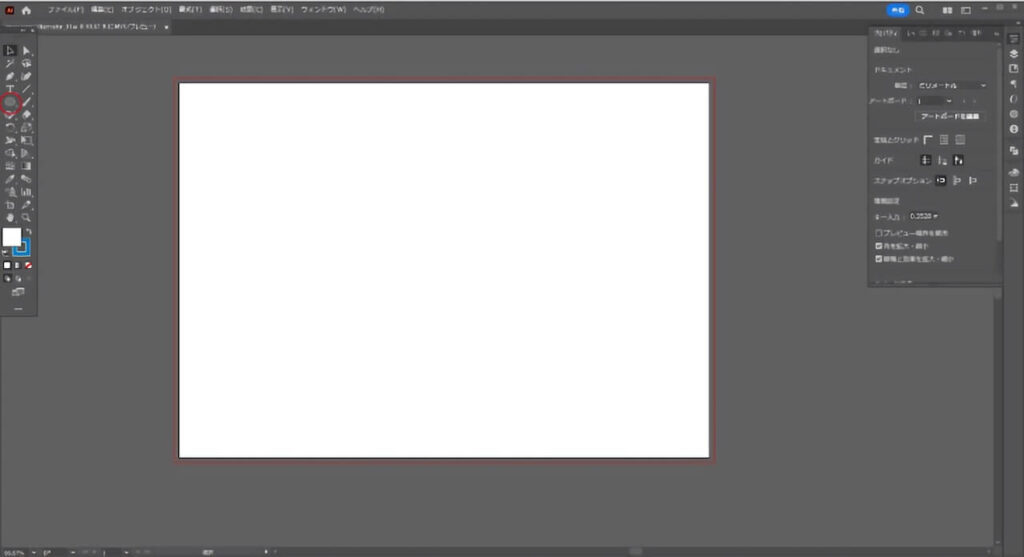Open the ヘルプ (Help) menu
This screenshot has height=557, width=1024.
[368, 10]
